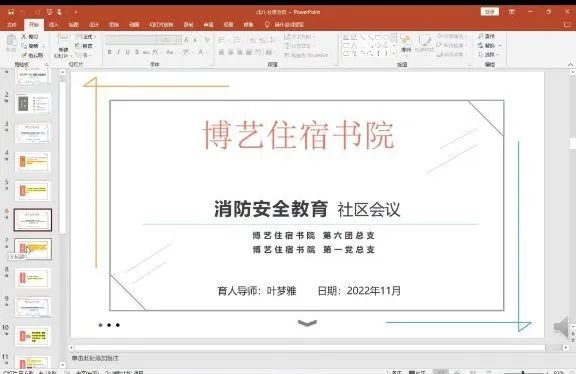The height and width of the screenshot is (374, 576).
Task: Click the Save icon in quick access toolbar
Action: tap(11, 12)
